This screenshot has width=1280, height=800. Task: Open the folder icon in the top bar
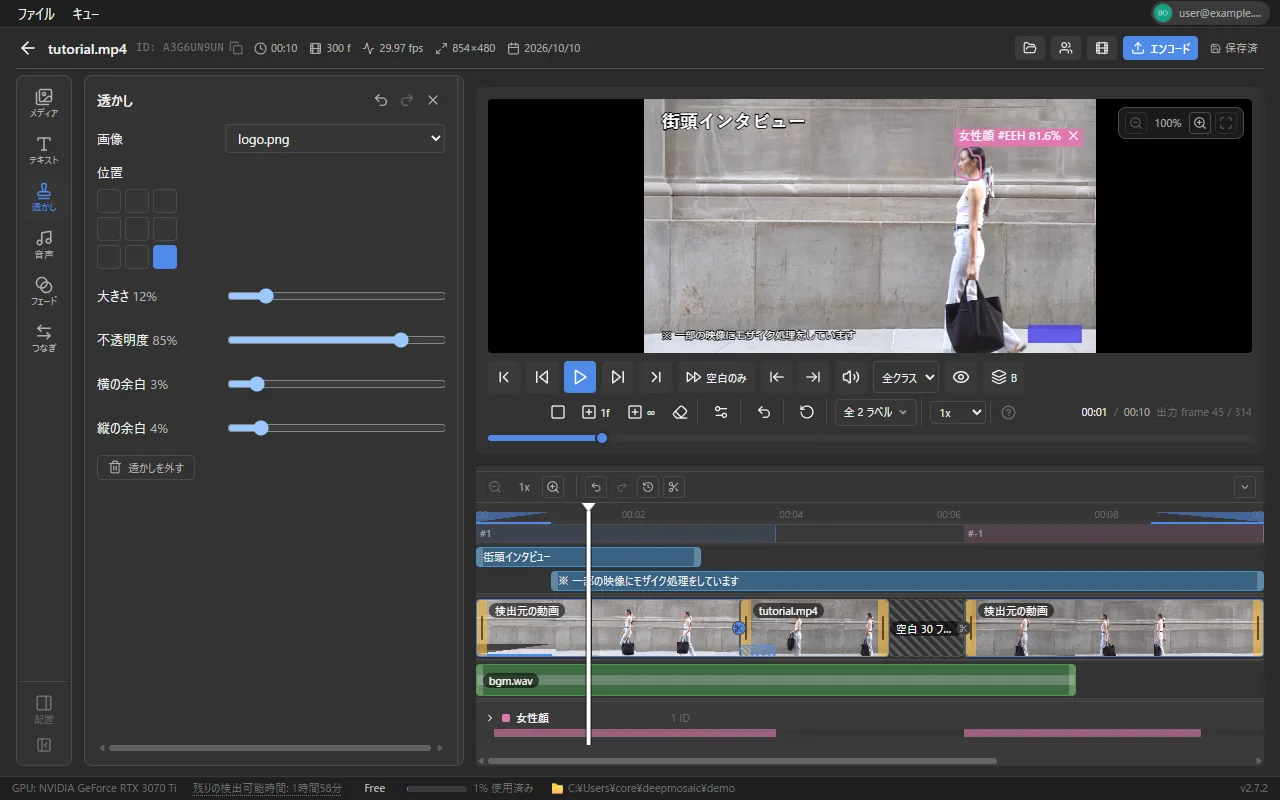tap(1028, 48)
